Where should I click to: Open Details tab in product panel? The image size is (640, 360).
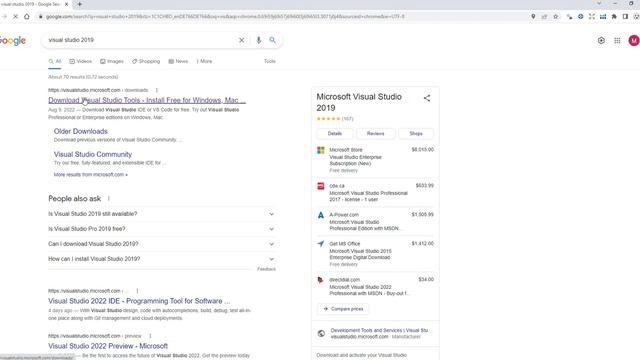tap(335, 133)
